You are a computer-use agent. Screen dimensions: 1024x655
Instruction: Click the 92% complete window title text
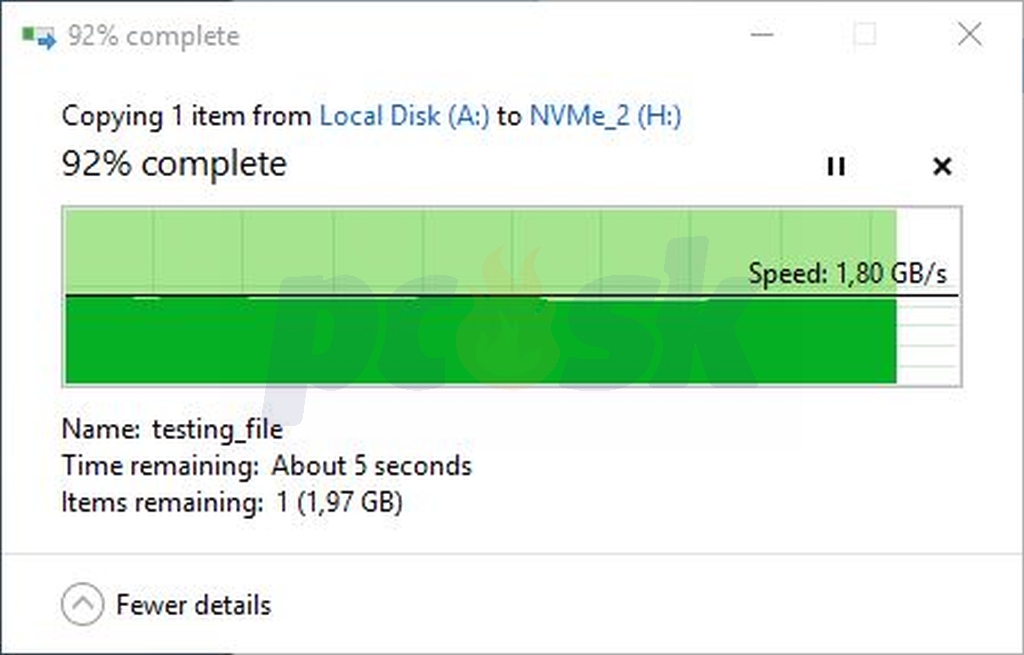click(154, 37)
